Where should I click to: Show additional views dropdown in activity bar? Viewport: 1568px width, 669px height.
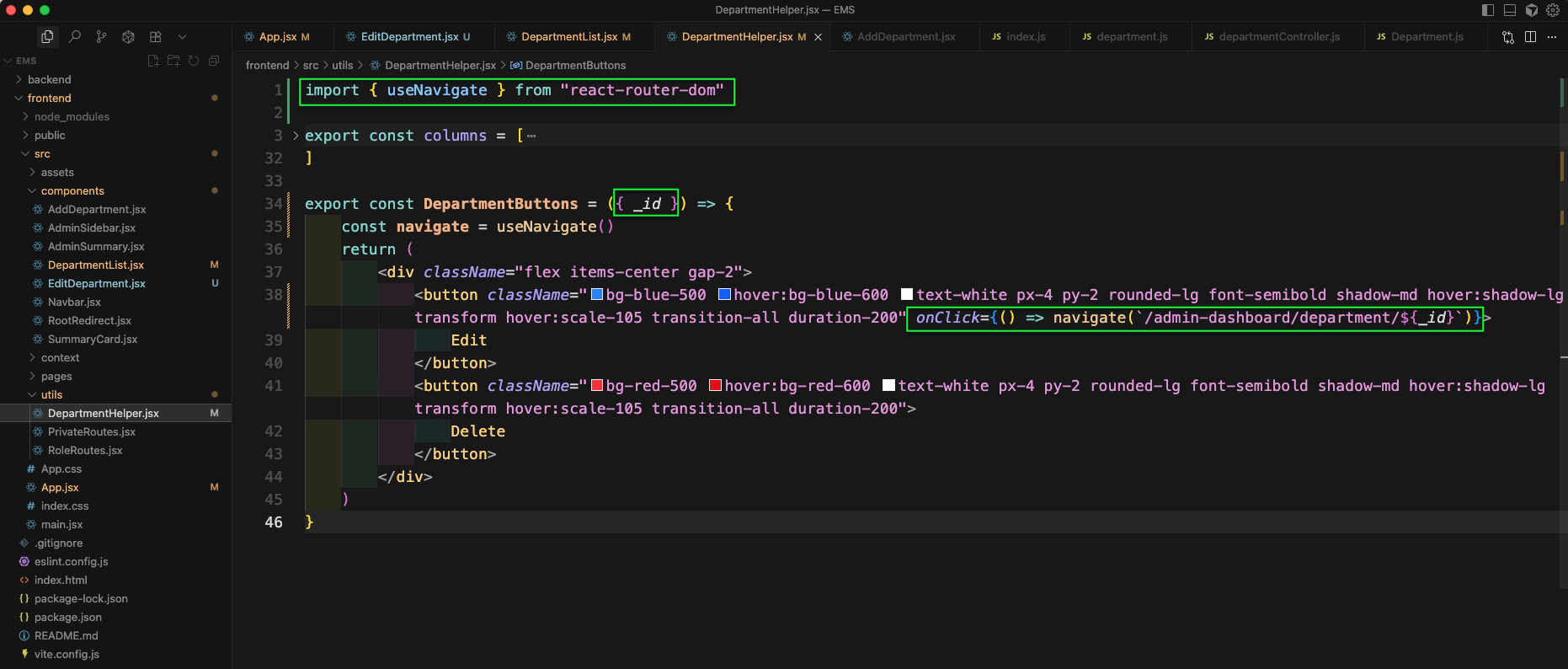click(x=182, y=37)
